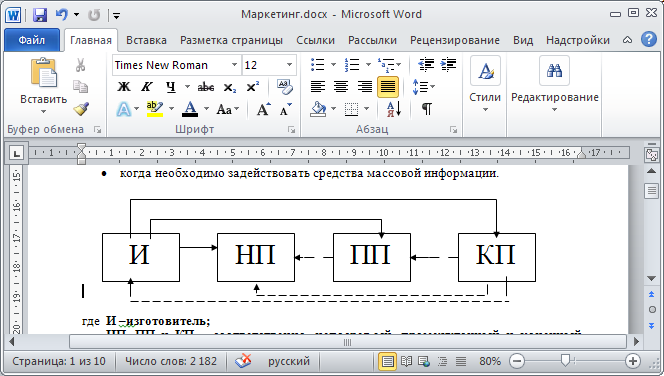Viewport: 664px width, 376px height.
Task: Toggle italic К formatting
Action: point(147,87)
